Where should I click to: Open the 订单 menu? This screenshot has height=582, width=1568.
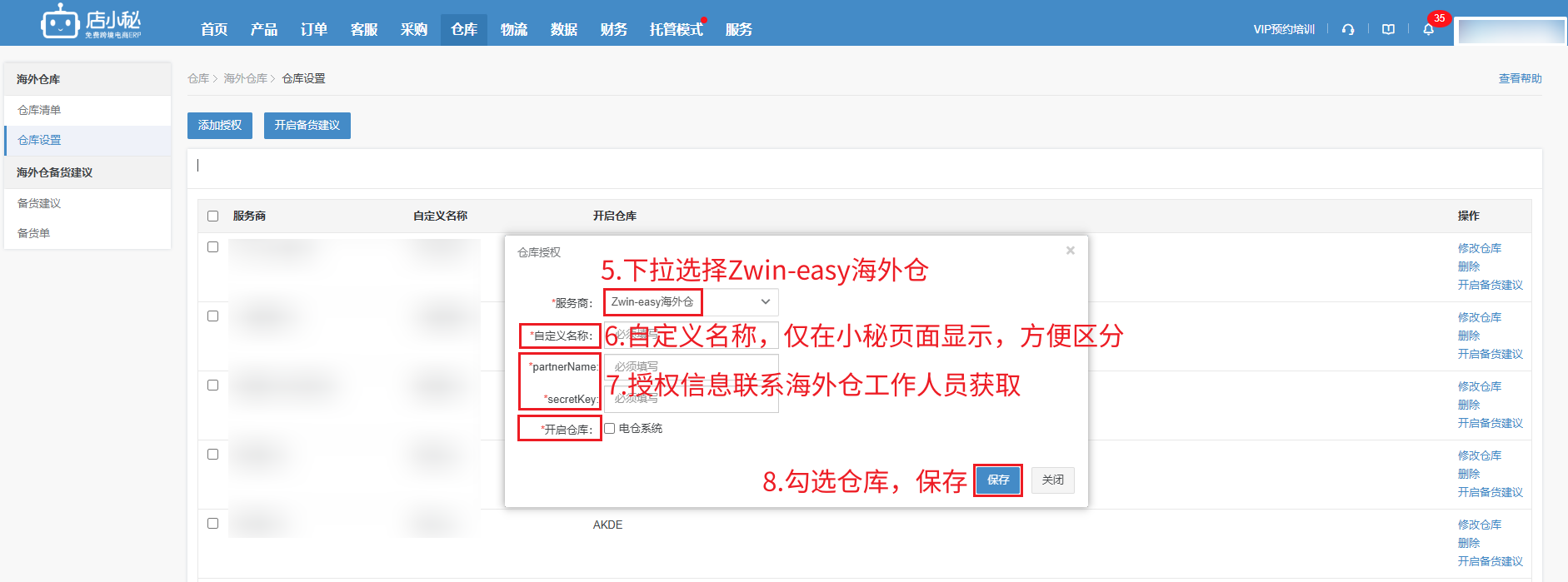tap(314, 30)
